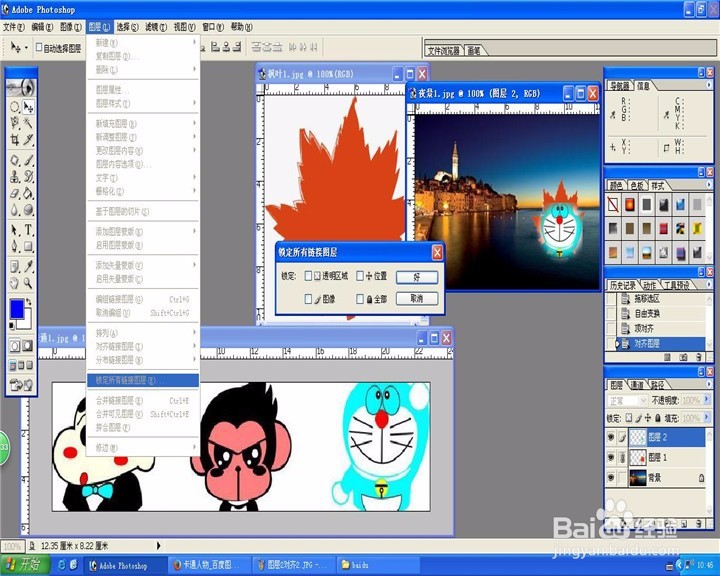Viewport: 720px width, 576px height.
Task: Tick the 自动选择图层 checkbox
Action: [39, 47]
